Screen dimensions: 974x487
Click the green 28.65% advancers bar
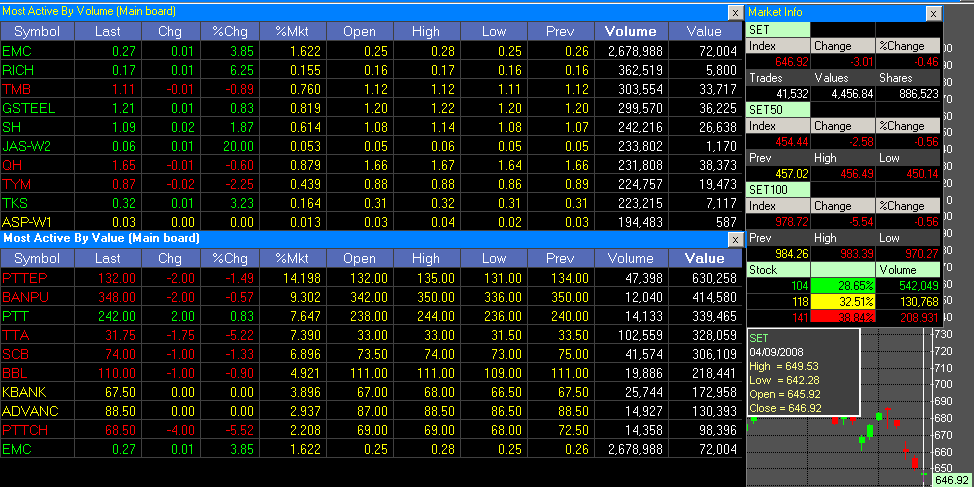[843, 286]
